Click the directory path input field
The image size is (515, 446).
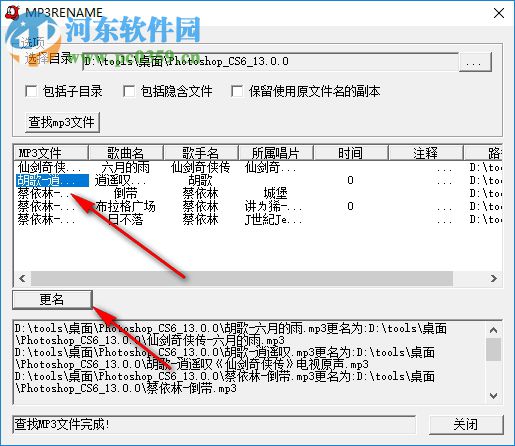coord(270,61)
